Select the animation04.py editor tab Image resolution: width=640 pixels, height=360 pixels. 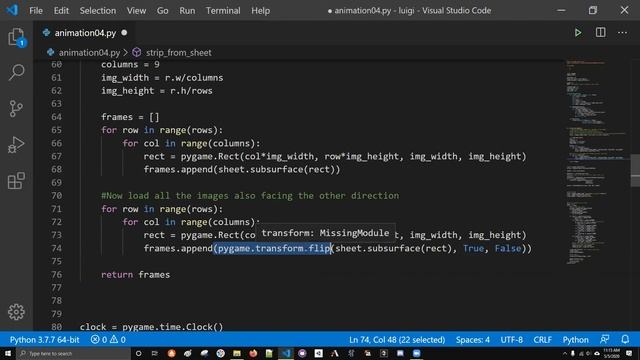[x=85, y=33]
